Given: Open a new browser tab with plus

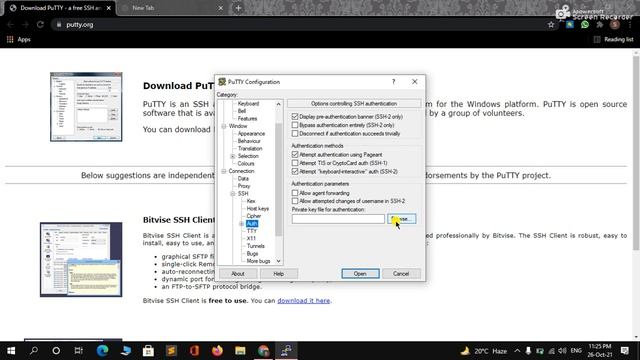Looking at the screenshot, I should (238, 8).
